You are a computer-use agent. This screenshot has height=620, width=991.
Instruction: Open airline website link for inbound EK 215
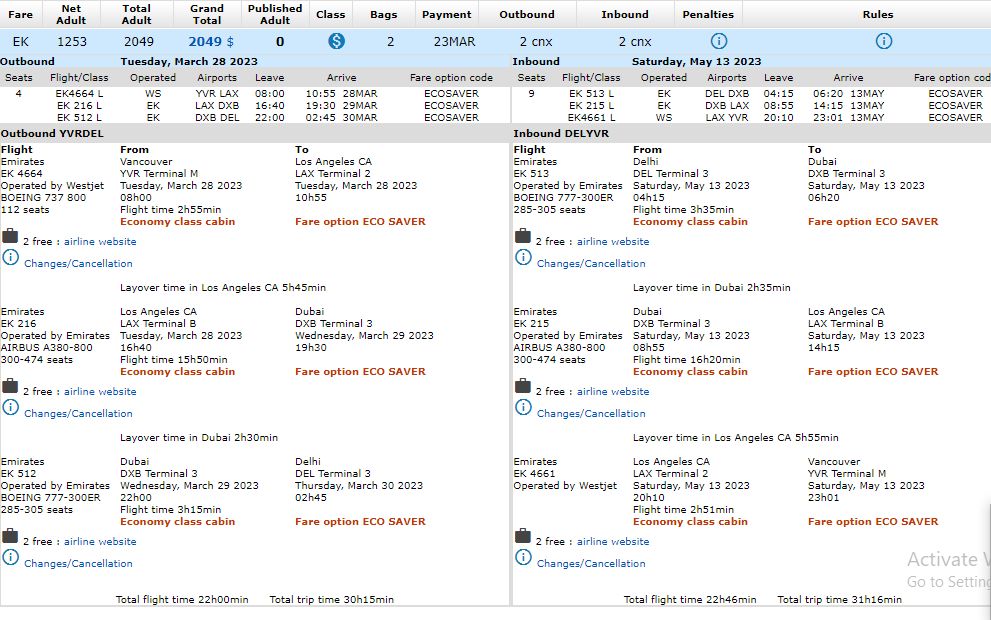613,392
